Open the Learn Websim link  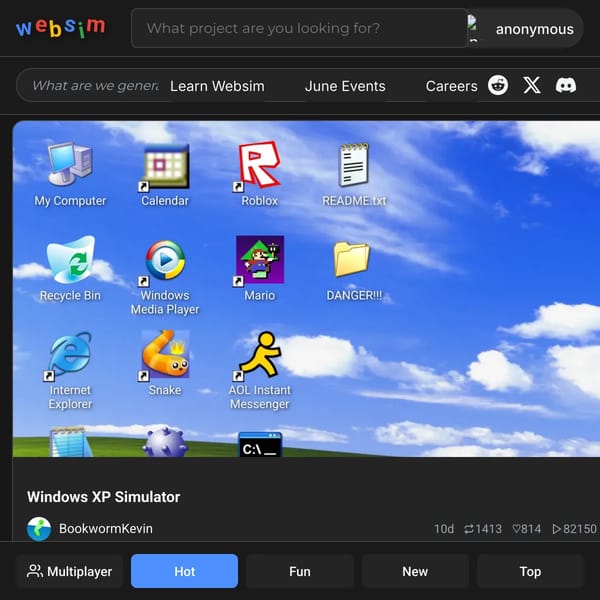pyautogui.click(x=217, y=86)
